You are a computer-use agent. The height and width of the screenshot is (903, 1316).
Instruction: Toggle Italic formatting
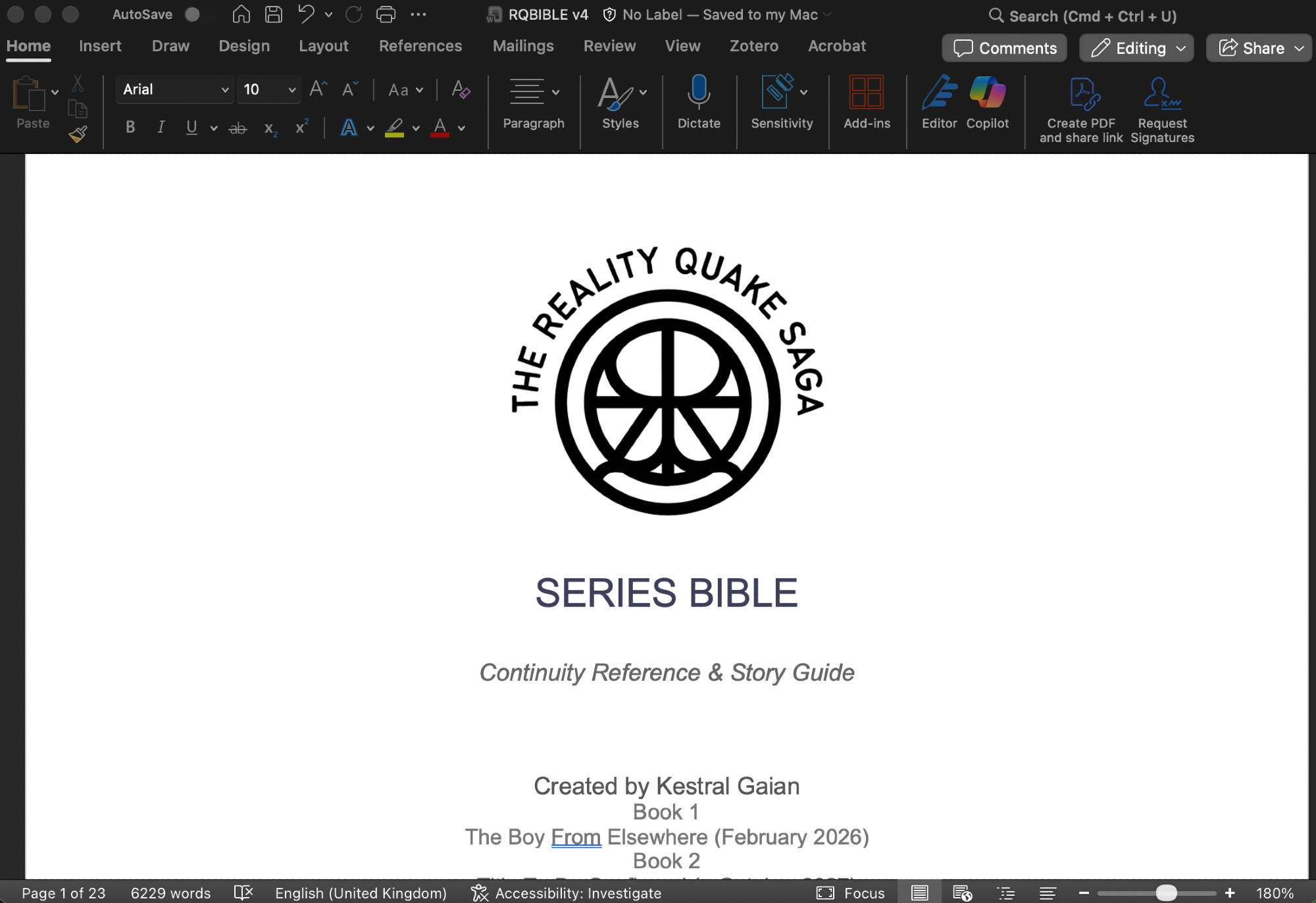click(161, 128)
